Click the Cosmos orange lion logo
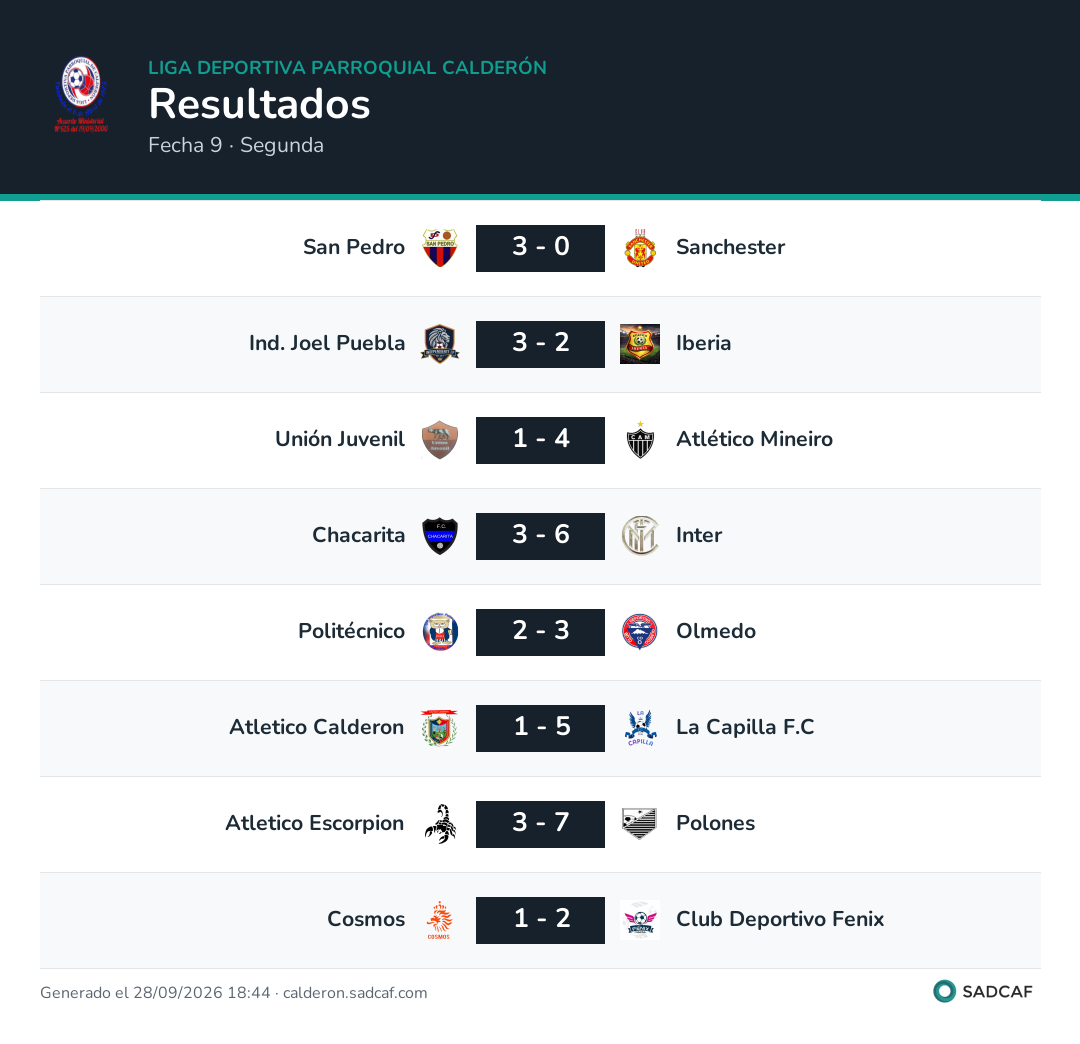 (439, 920)
